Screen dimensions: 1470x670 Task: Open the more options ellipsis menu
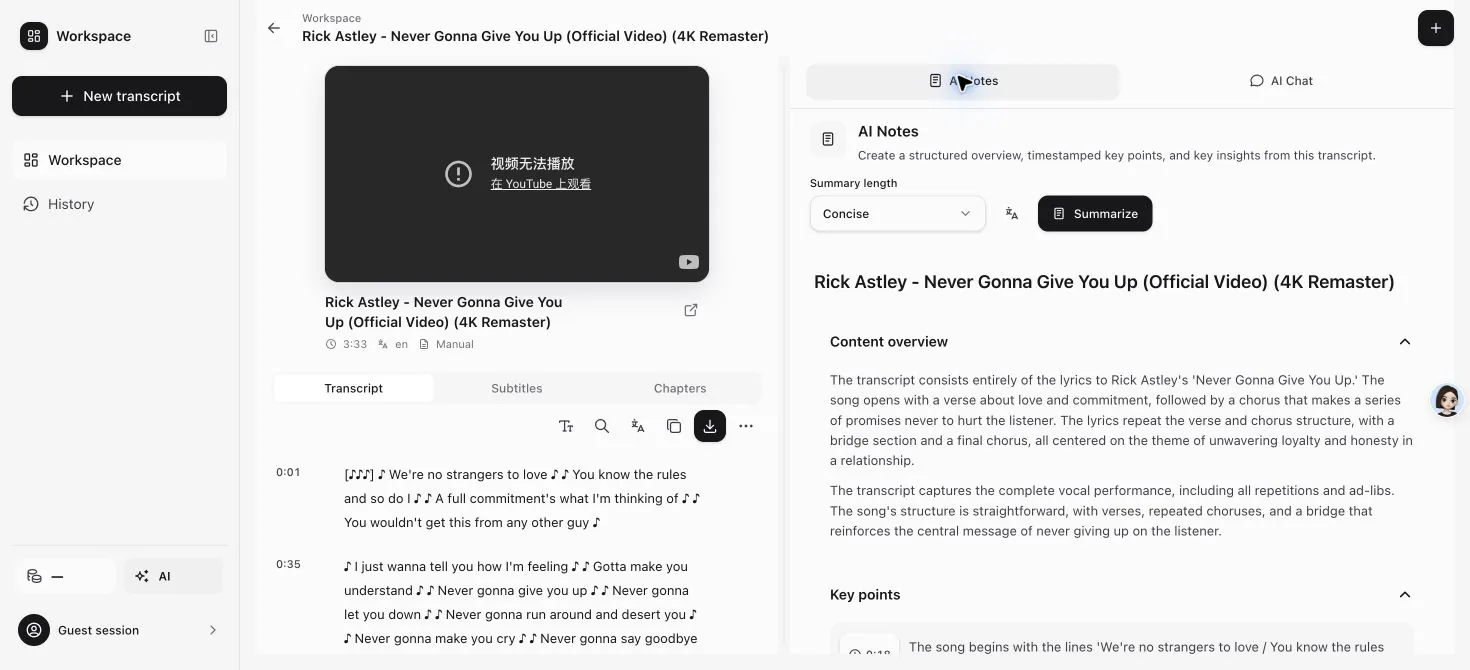click(746, 426)
